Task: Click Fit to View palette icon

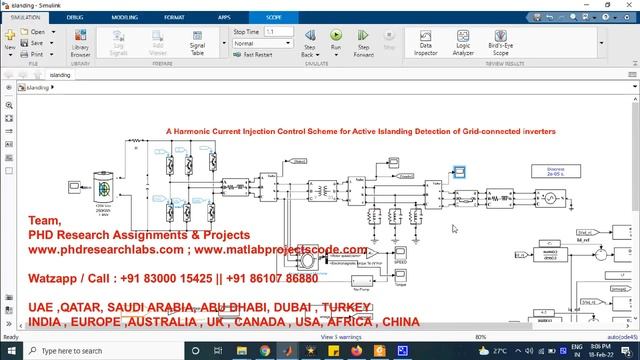Action: click(x=9, y=118)
